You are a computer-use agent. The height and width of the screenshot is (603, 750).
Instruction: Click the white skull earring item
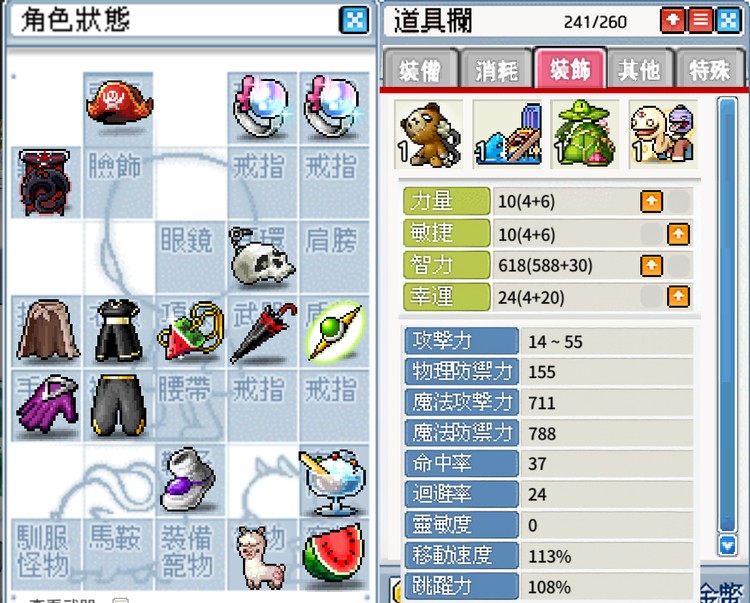click(262, 256)
